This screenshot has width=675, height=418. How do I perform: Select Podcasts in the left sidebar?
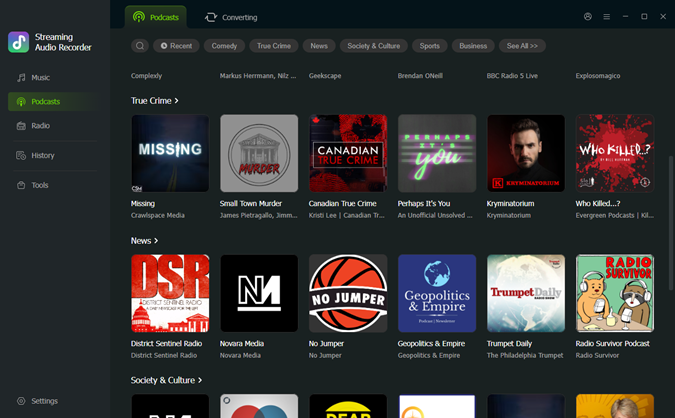click(53, 102)
